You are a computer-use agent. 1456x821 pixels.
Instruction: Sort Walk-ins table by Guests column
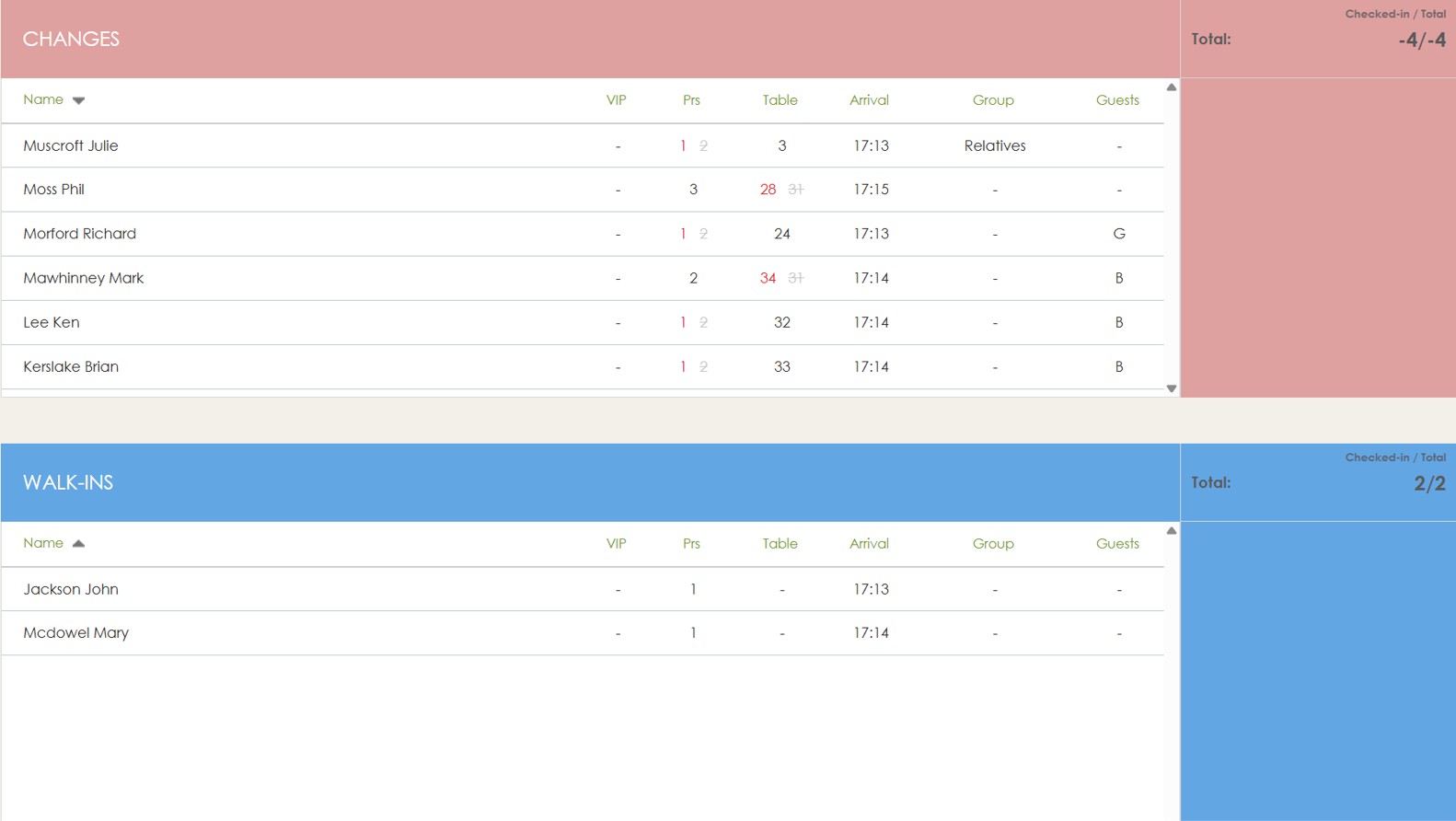tap(1117, 544)
